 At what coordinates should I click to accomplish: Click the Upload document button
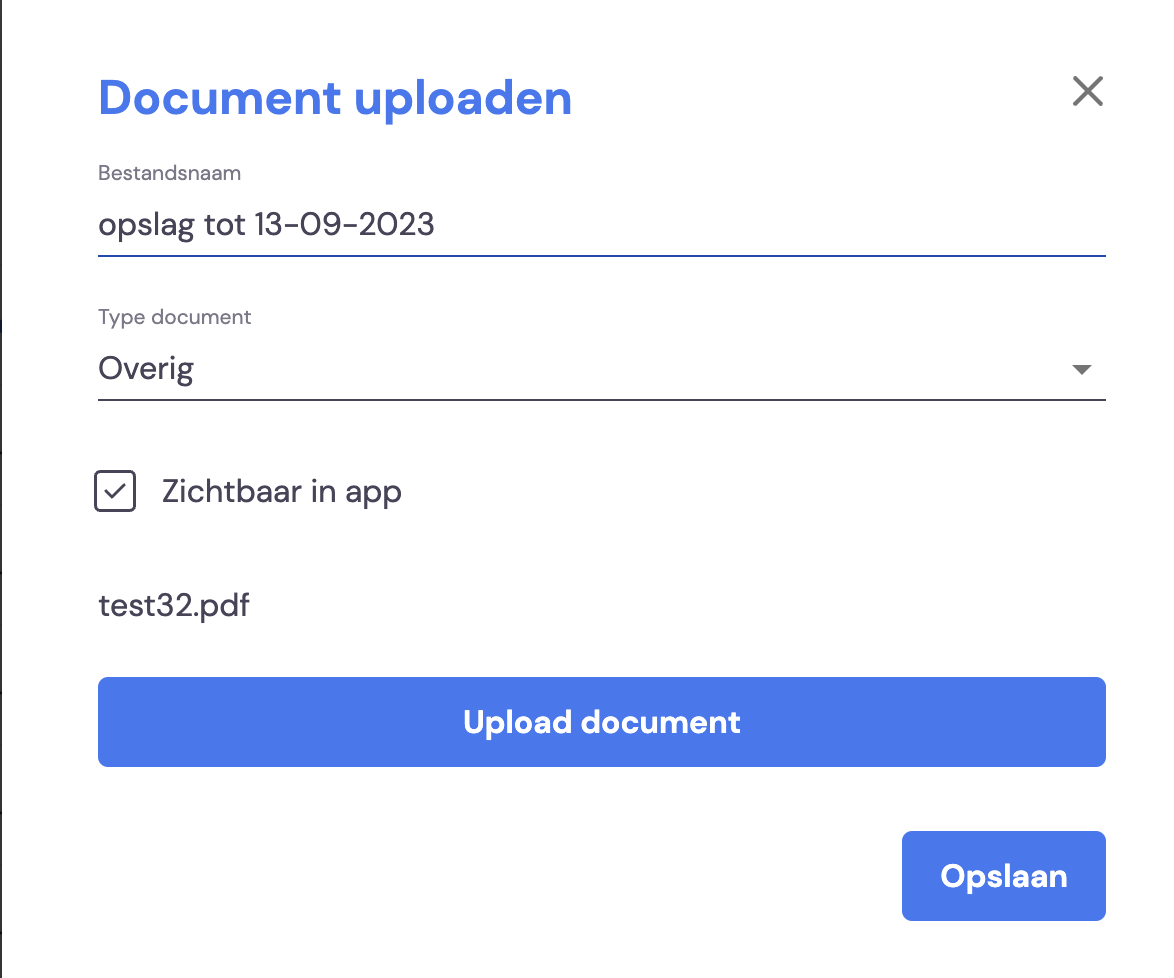(x=602, y=722)
